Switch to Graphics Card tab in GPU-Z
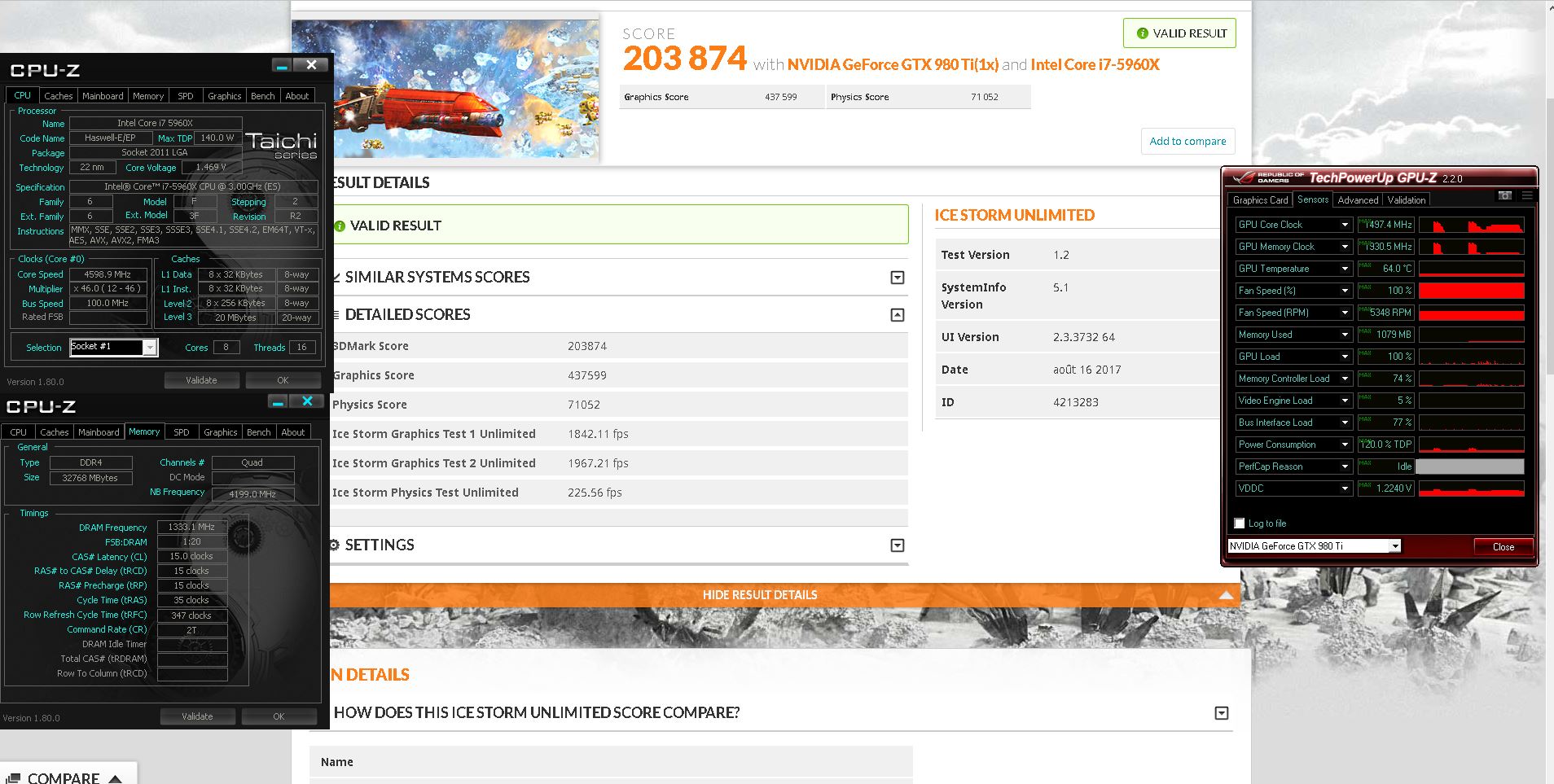Viewport: 1554px width, 784px height. click(1260, 200)
